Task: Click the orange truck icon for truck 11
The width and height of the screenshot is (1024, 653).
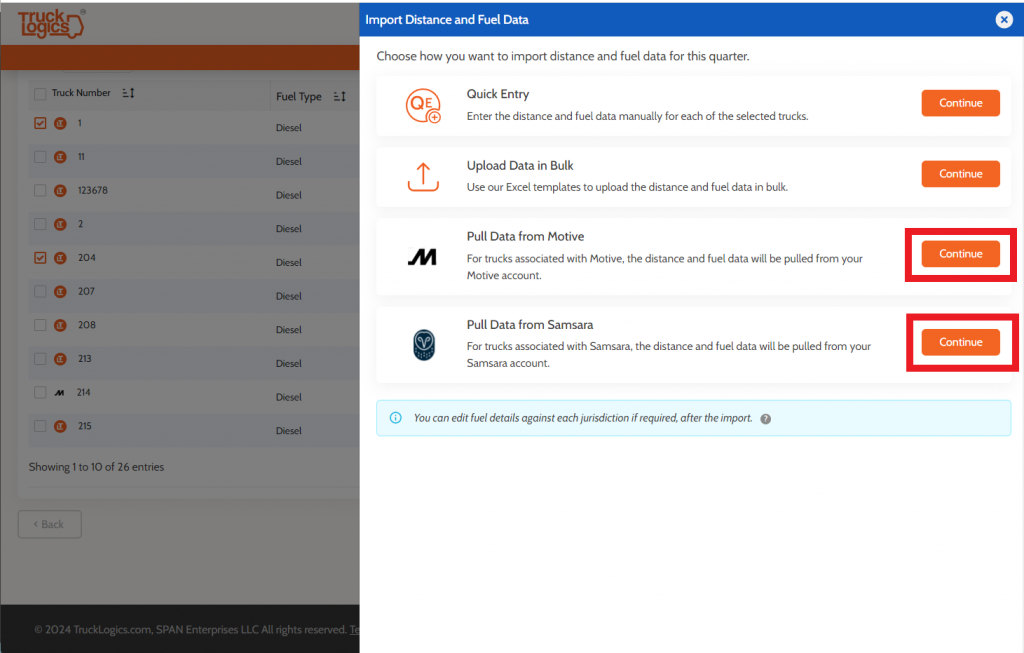Action: click(x=60, y=157)
